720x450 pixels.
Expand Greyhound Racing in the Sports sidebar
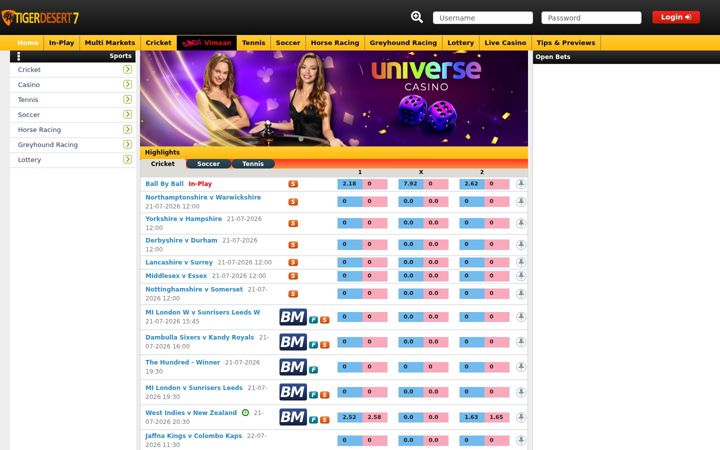127,144
